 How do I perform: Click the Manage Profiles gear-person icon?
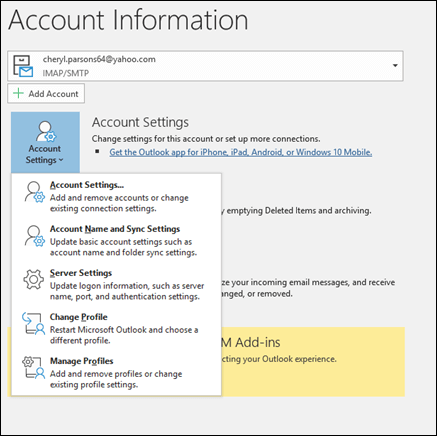[33, 367]
